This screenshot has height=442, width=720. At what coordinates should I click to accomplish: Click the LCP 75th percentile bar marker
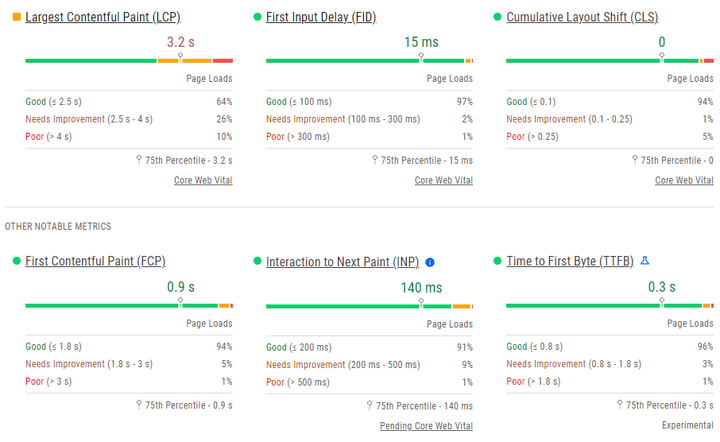coord(180,57)
